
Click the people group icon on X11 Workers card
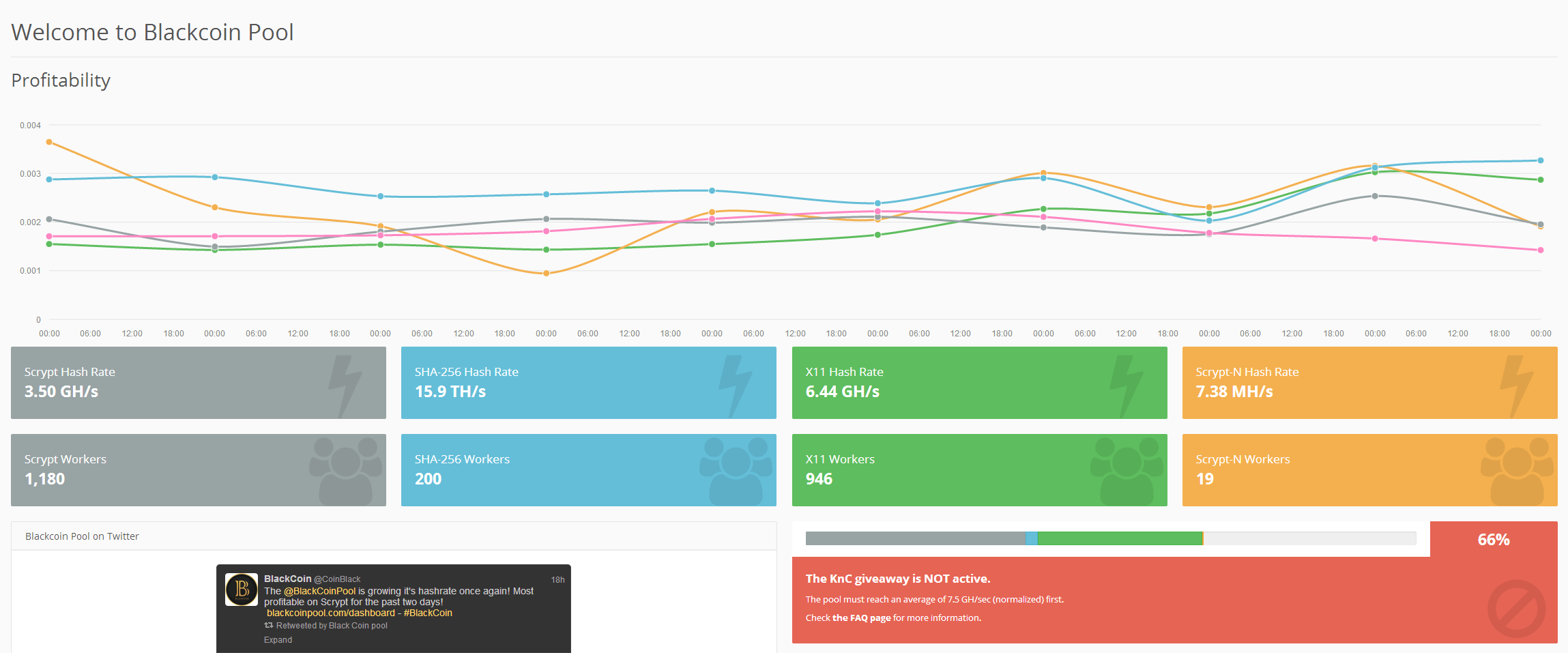pyautogui.click(x=1127, y=471)
